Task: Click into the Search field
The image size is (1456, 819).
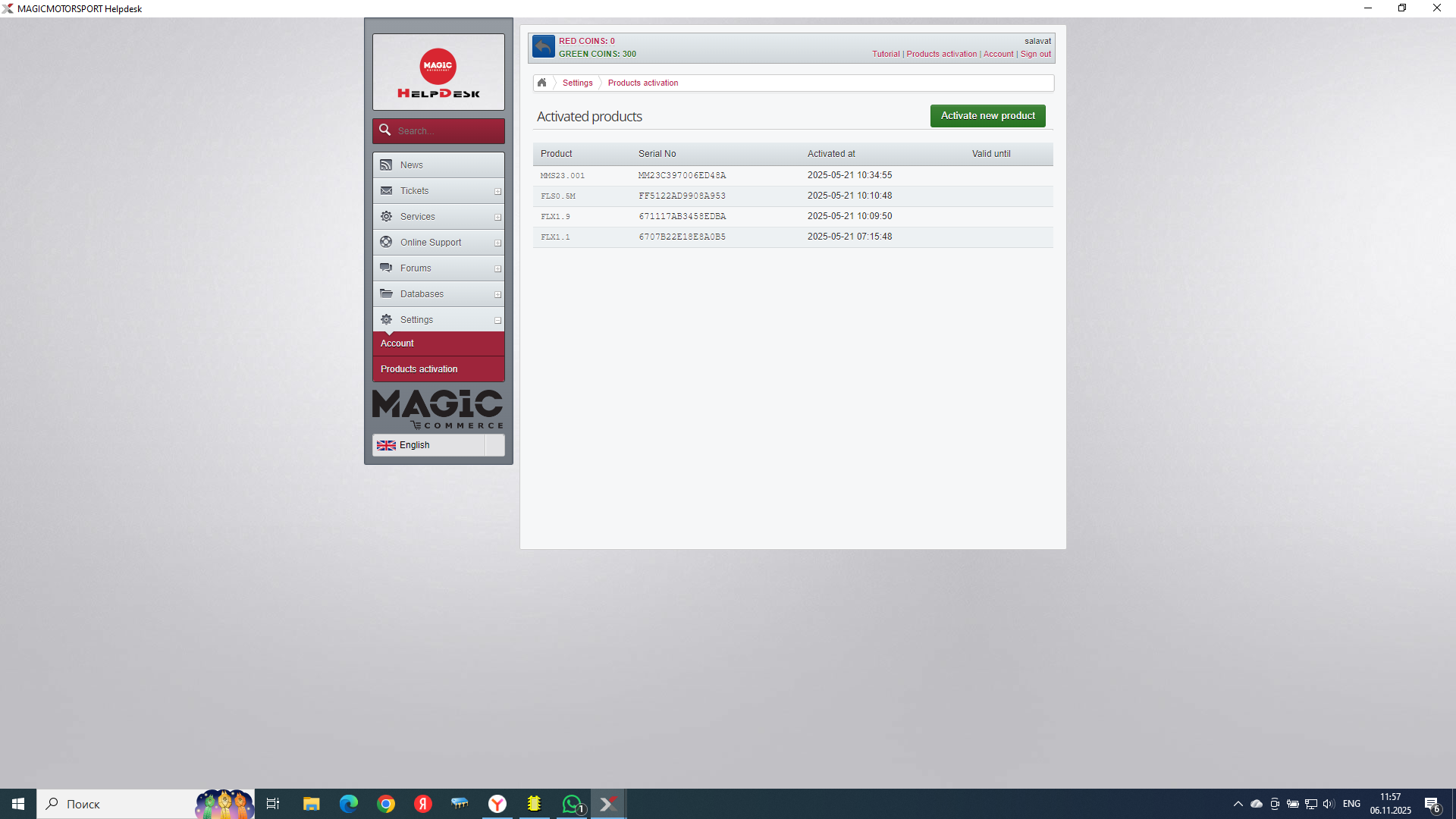Action: [447, 130]
